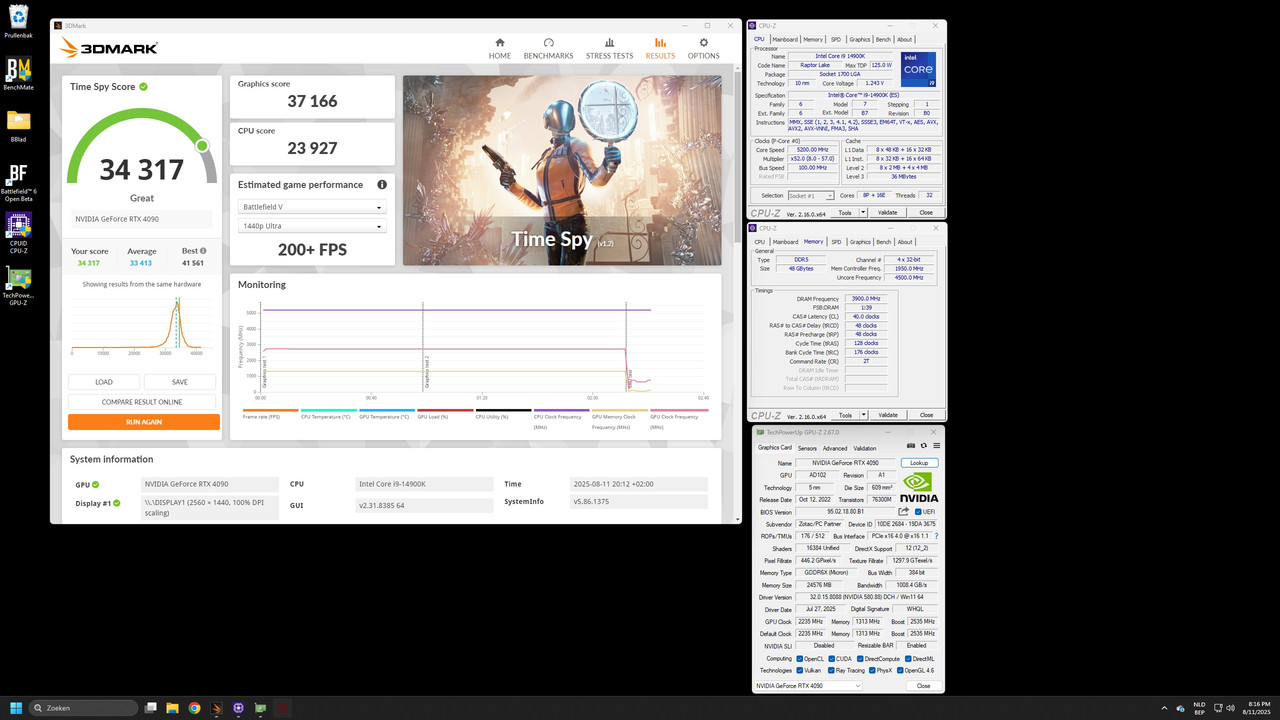Open the CPUID CPU-Z desktop shortcut
This screenshot has width=1280, height=720.
coord(18,234)
